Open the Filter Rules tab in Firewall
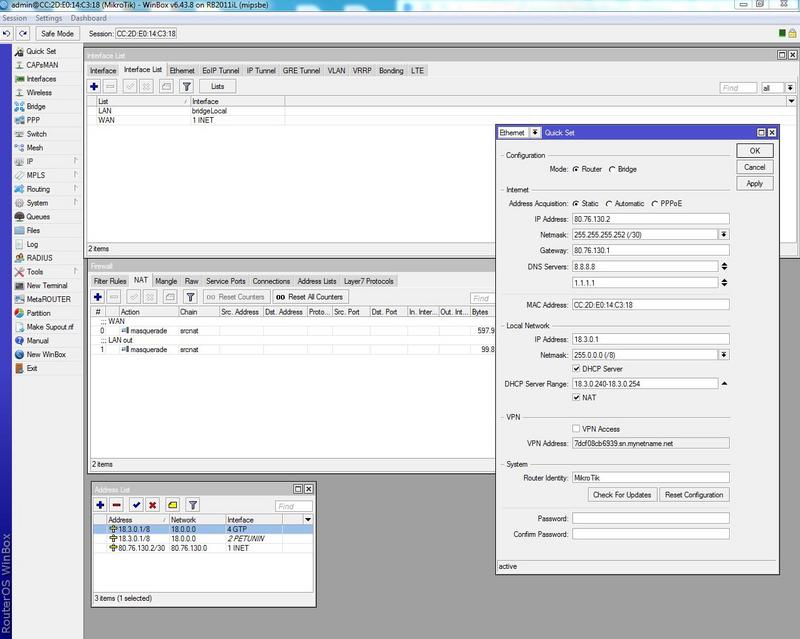800x639 pixels. click(110, 281)
